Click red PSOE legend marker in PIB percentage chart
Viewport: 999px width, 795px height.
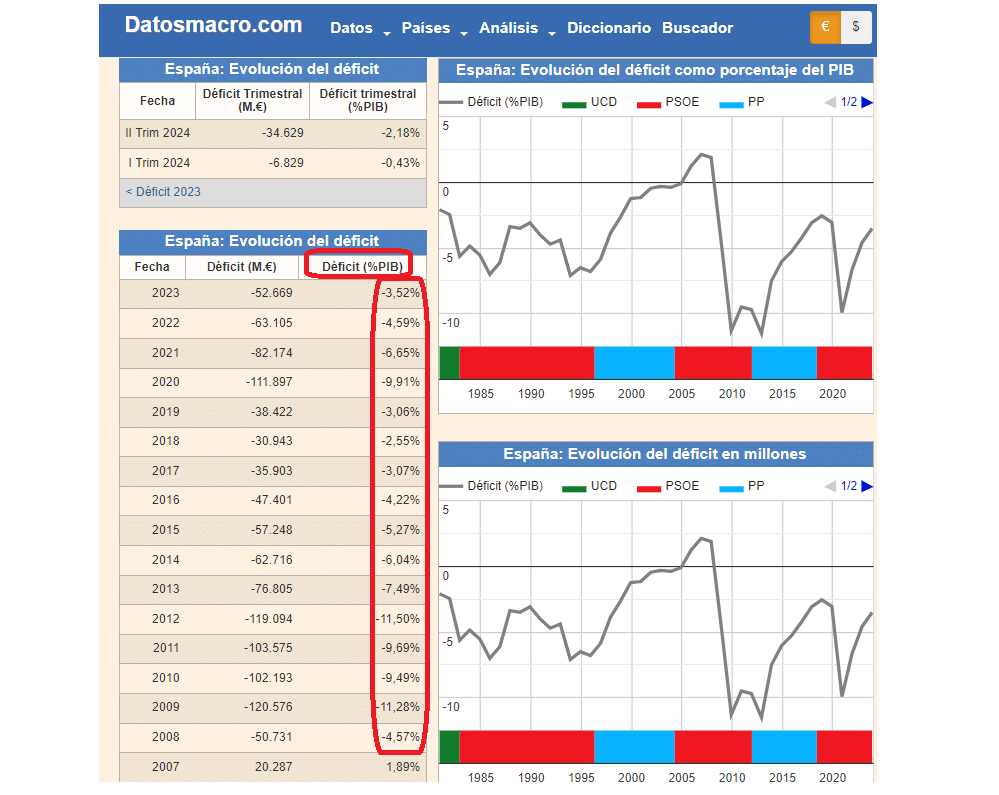[x=649, y=103]
